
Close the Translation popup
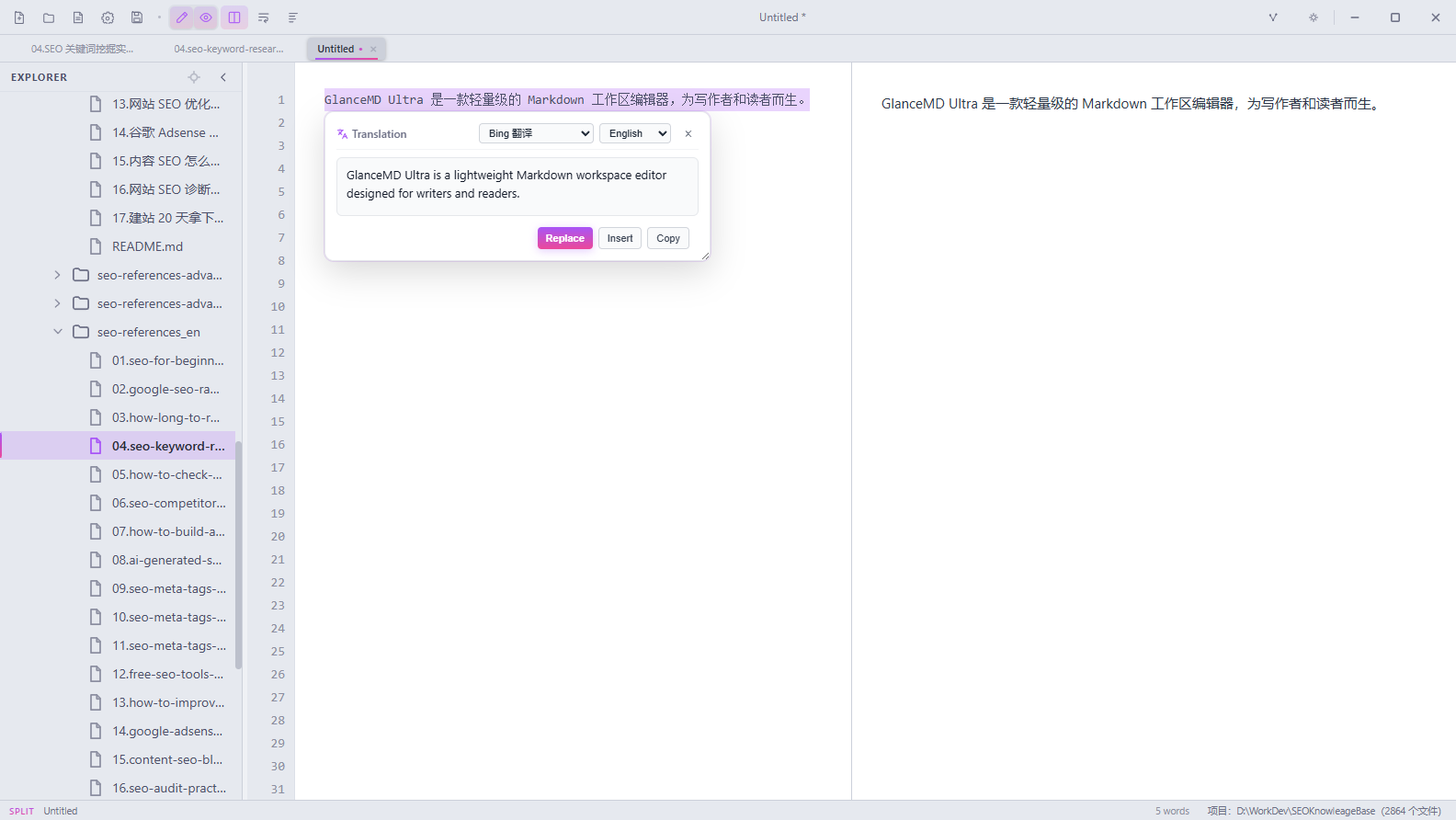(688, 133)
